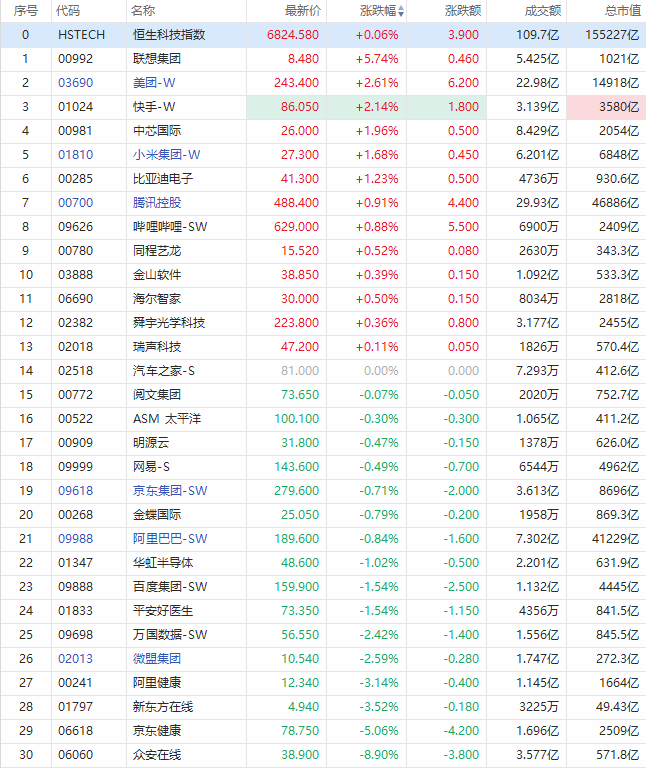The image size is (646, 768).
Task: Open stock code 03690 link
Action: (x=75, y=83)
